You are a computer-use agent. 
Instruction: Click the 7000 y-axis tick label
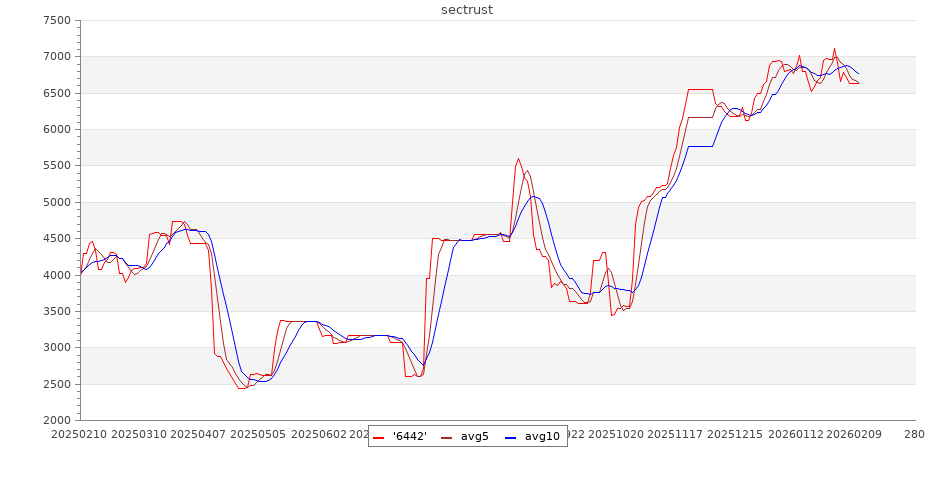click(56, 57)
